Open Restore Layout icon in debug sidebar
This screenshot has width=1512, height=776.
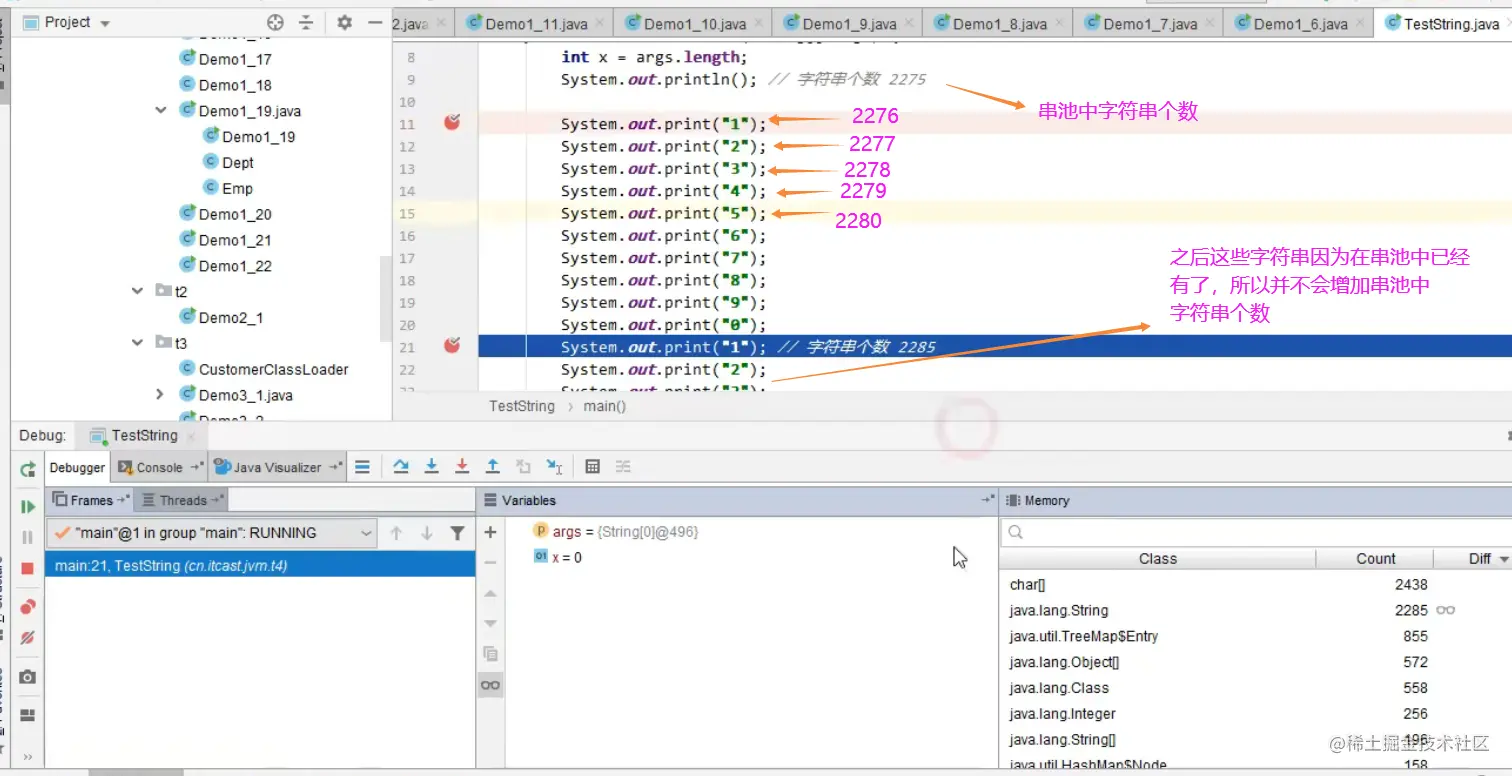tap(28, 715)
